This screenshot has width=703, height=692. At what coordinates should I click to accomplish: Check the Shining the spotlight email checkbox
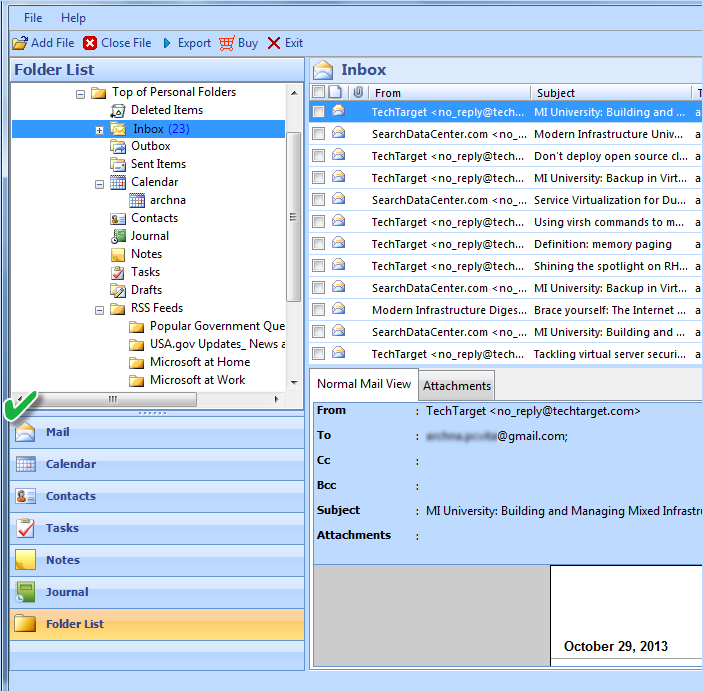coord(318,265)
